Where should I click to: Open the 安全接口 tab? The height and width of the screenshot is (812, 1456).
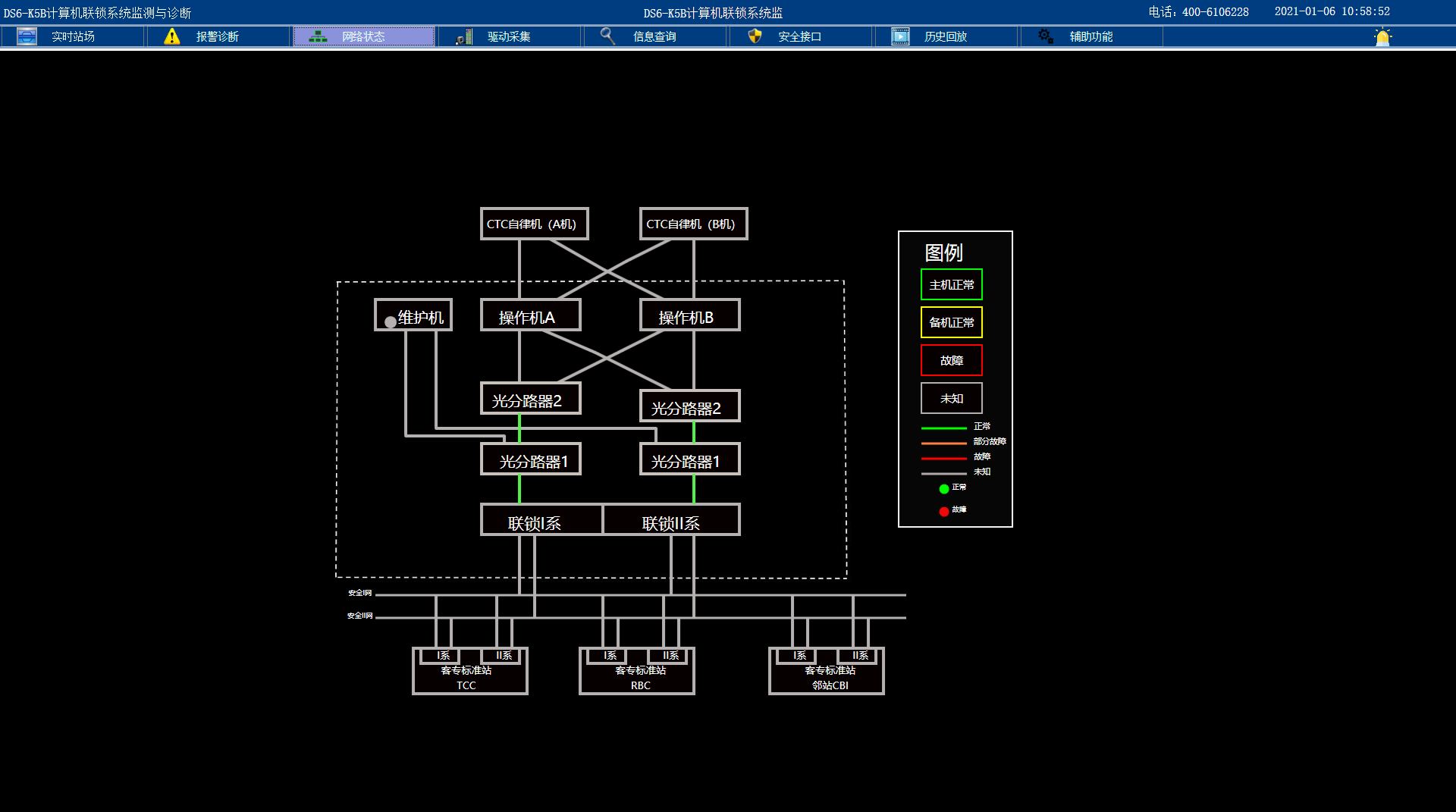click(801, 36)
